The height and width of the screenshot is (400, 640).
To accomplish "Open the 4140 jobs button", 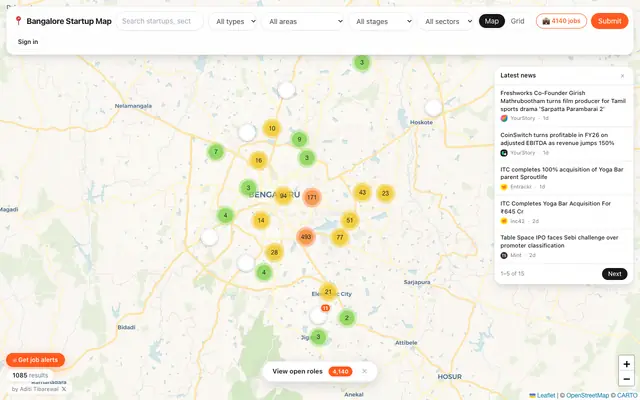I will pos(561,21).
